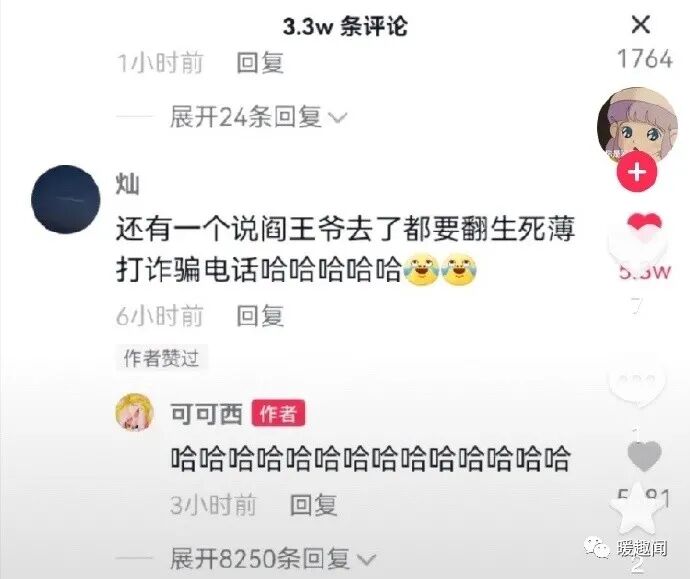Tap the star favorite icon
This screenshot has width=690, height=579.
(x=637, y=510)
